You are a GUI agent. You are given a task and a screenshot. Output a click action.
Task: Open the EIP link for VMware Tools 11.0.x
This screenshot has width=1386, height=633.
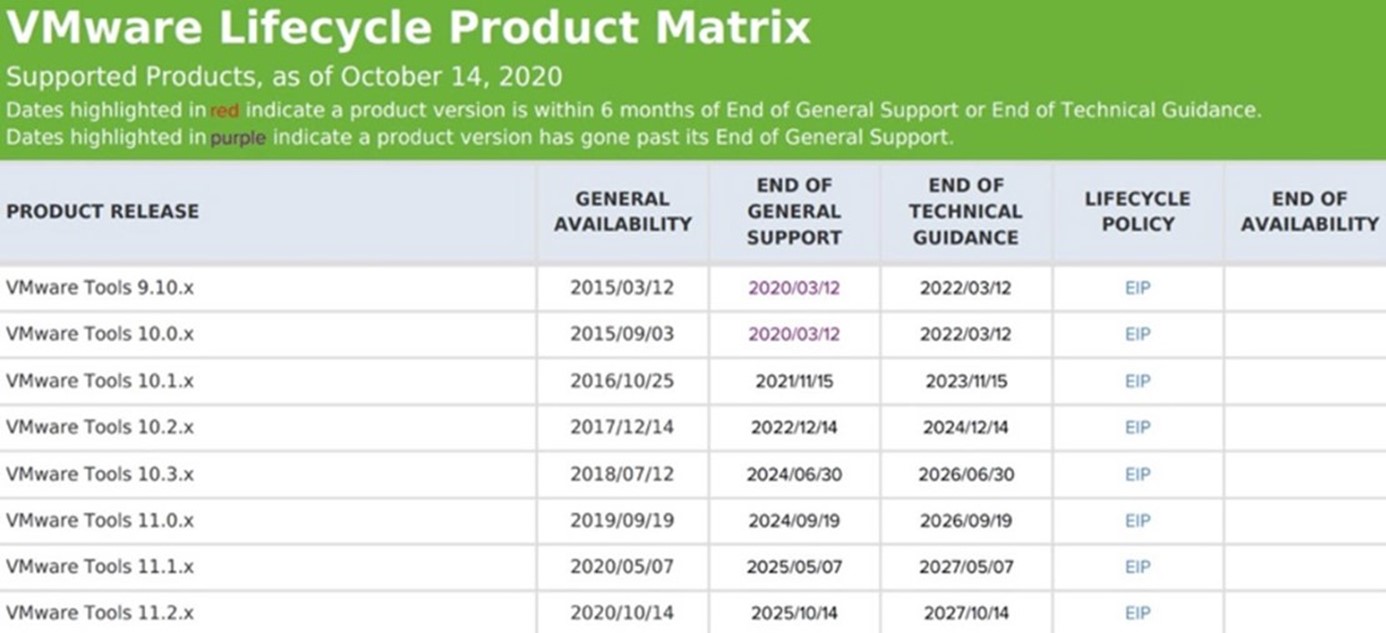pyautogui.click(x=1137, y=520)
